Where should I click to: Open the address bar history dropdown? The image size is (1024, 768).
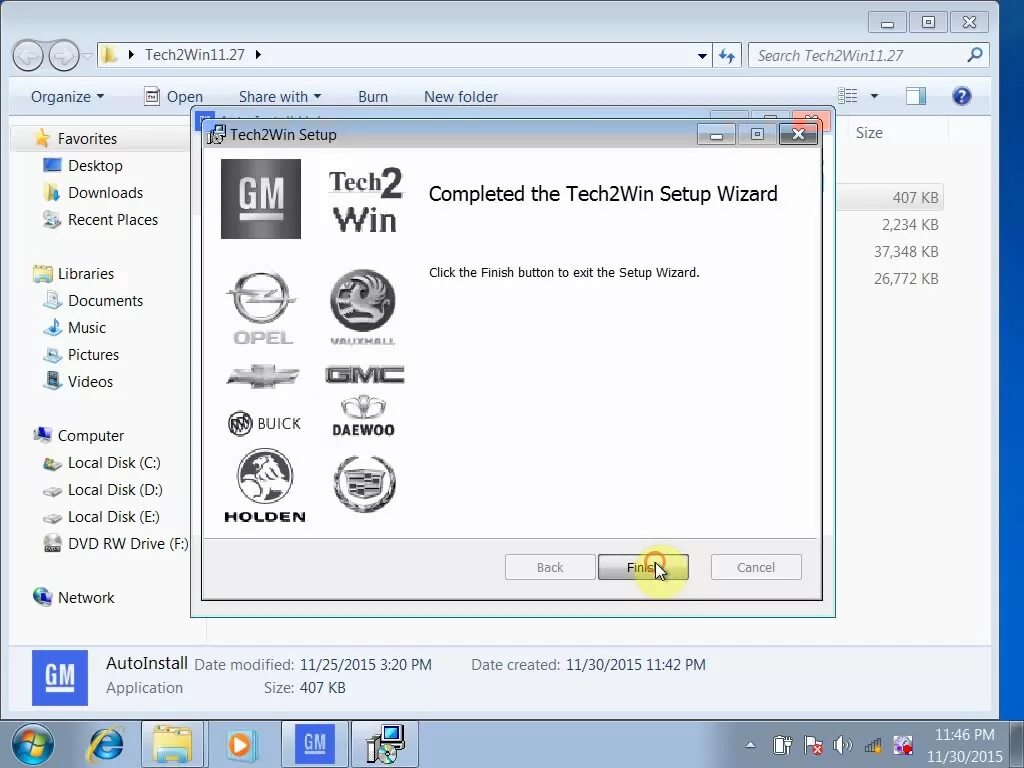pyautogui.click(x=702, y=56)
